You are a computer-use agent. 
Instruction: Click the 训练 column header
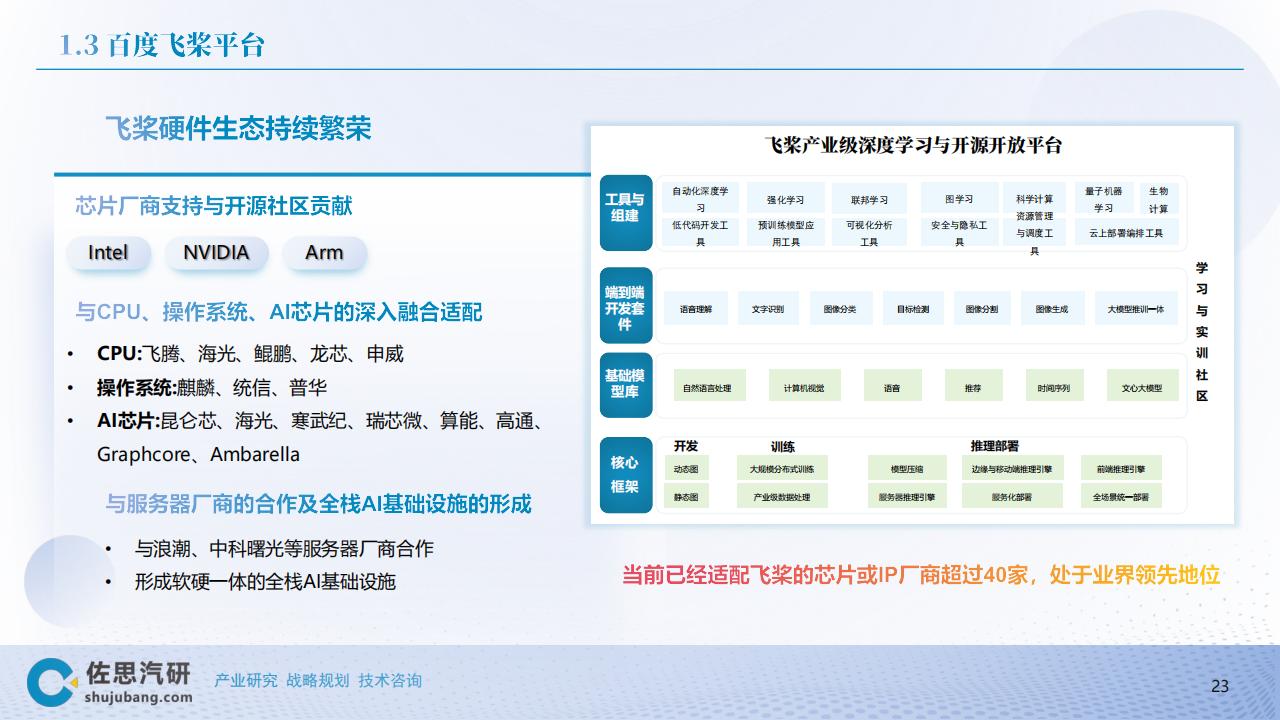(782, 446)
